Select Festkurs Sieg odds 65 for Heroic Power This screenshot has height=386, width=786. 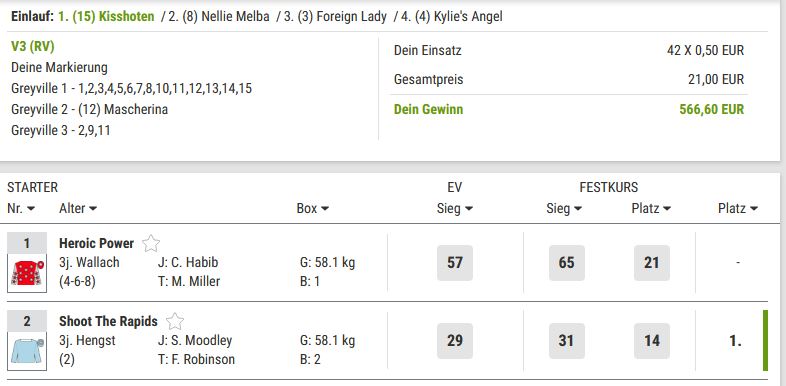coord(566,263)
